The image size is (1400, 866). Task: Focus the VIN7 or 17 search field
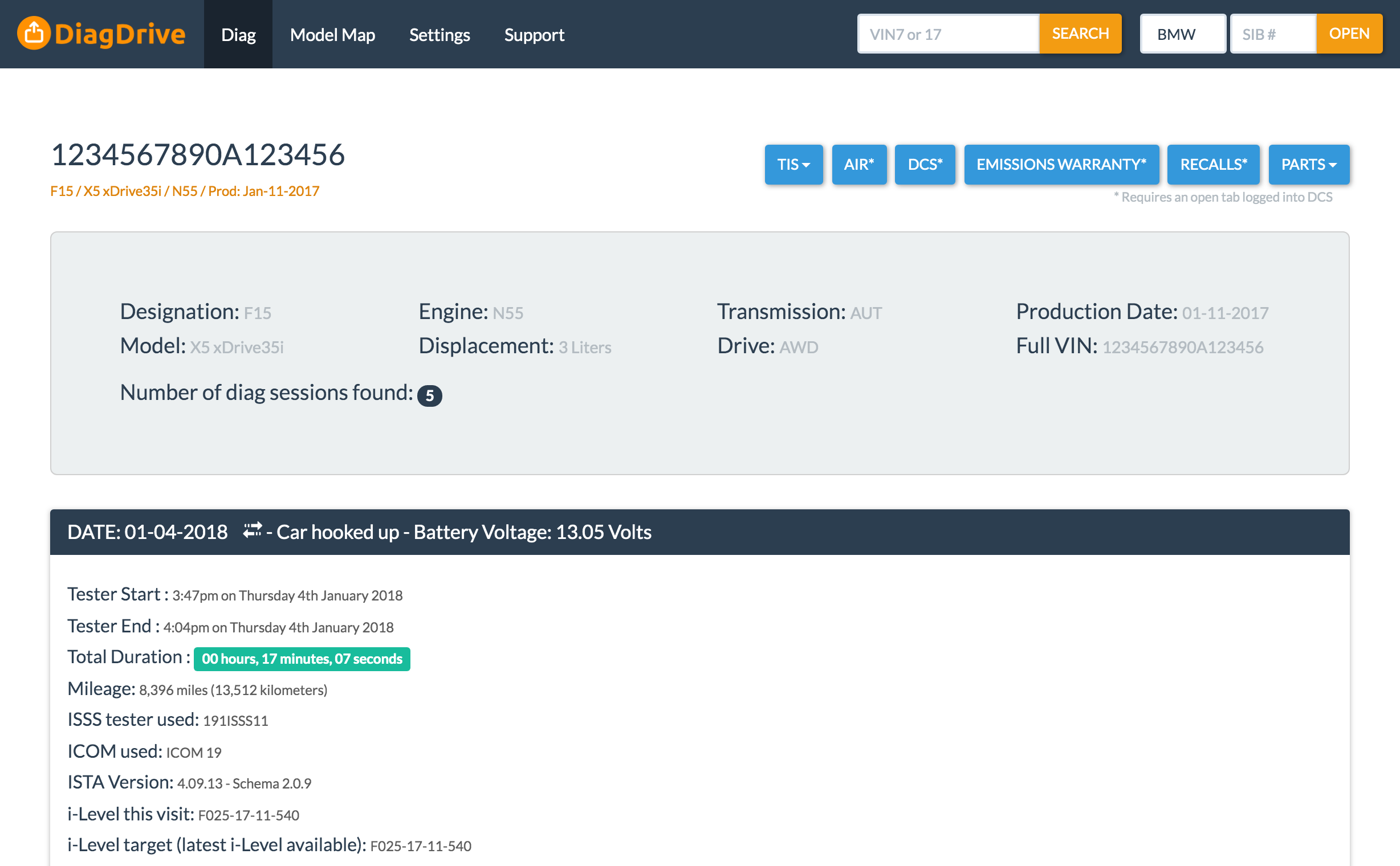[948, 34]
